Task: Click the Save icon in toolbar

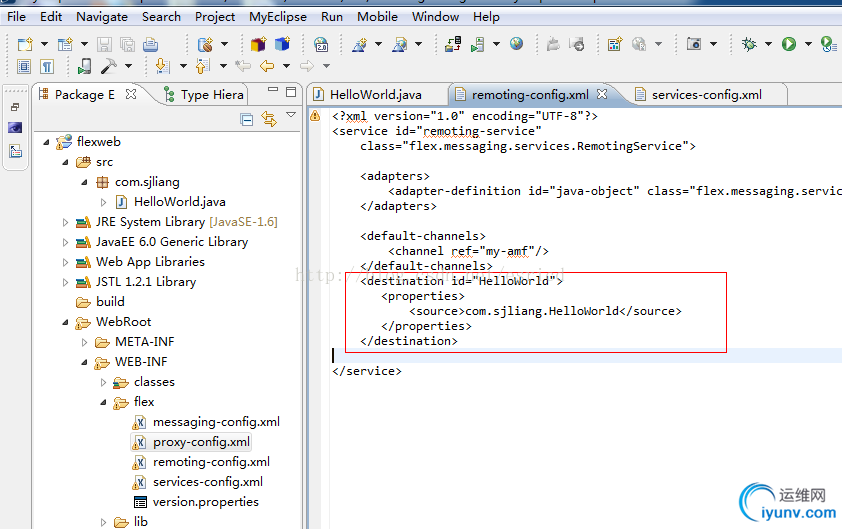Action: [104, 44]
